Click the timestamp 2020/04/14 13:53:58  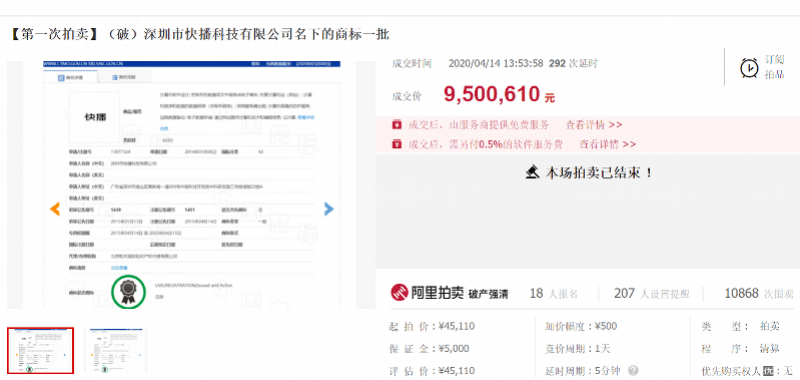tap(495, 64)
